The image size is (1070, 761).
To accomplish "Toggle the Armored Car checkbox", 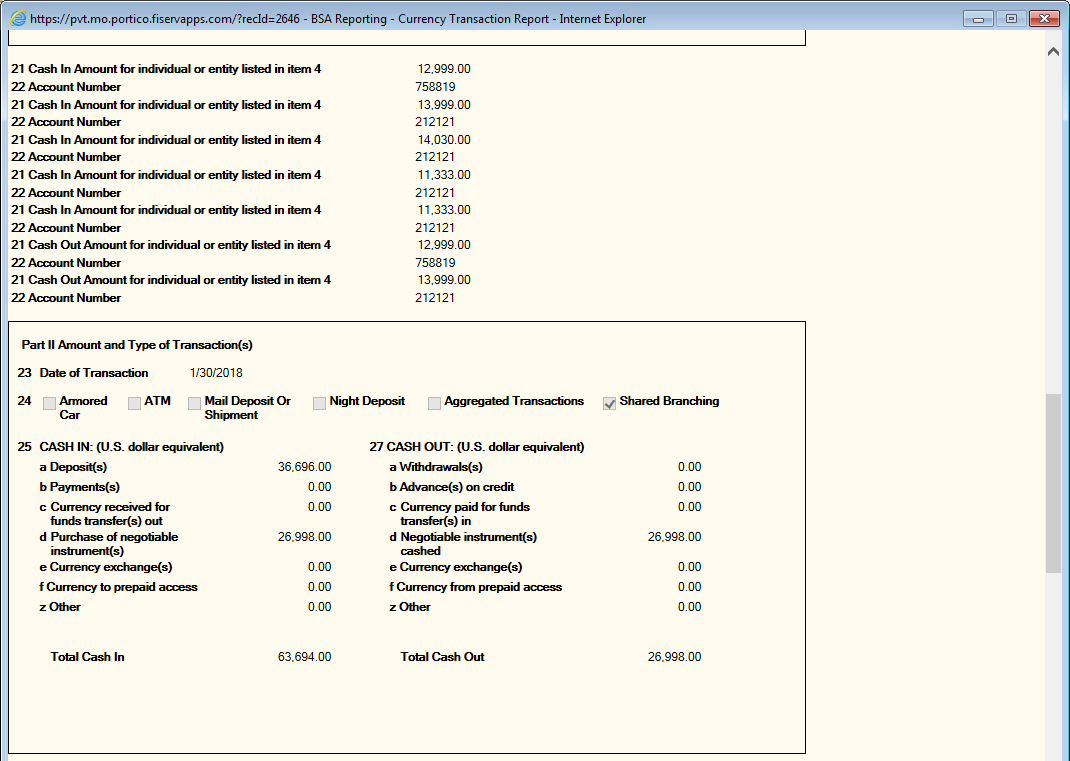I will point(49,403).
